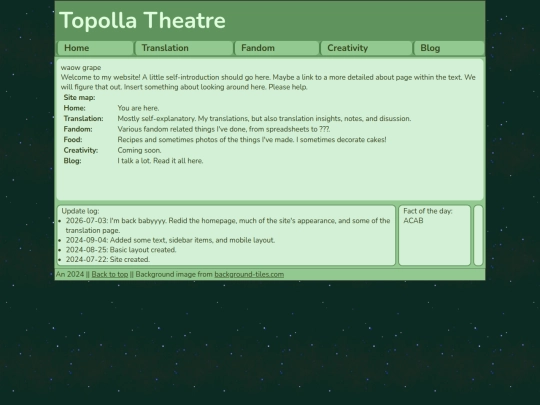Open the Home nav tab
The image size is (540, 405).
coord(95,48)
